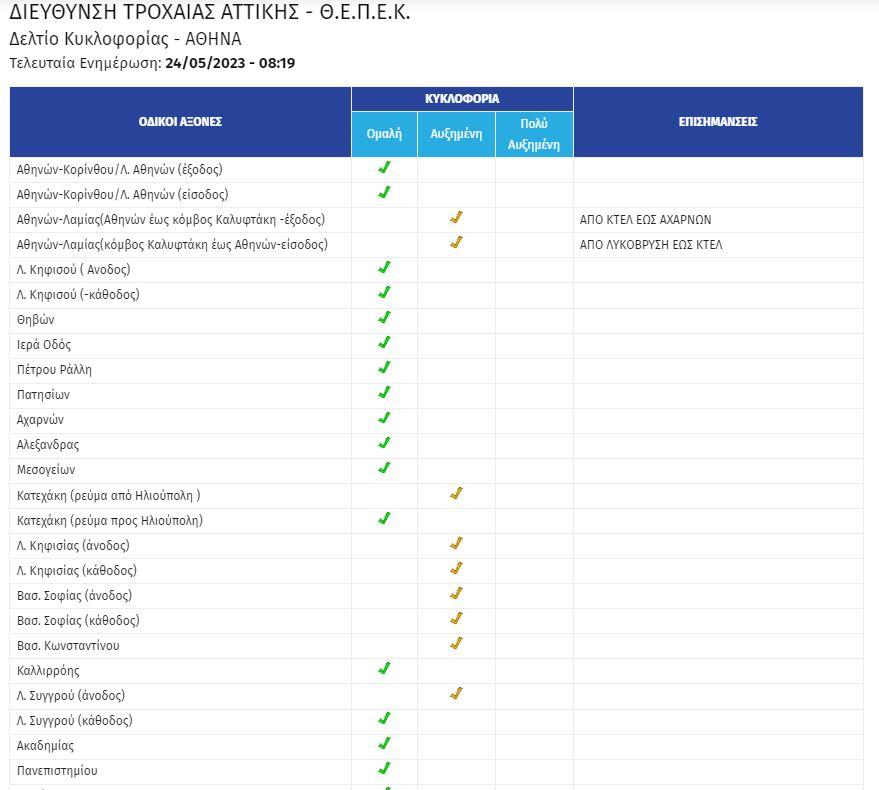Click green checkmark for Μεσογείων row
Screen dimensions: 879x790
pyautogui.click(x=384, y=468)
